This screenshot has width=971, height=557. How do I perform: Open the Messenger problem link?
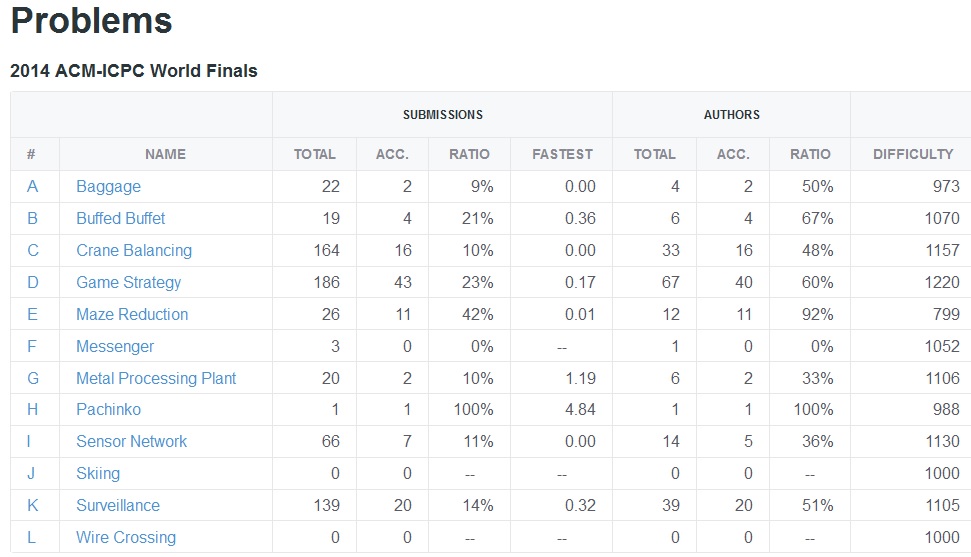click(115, 346)
